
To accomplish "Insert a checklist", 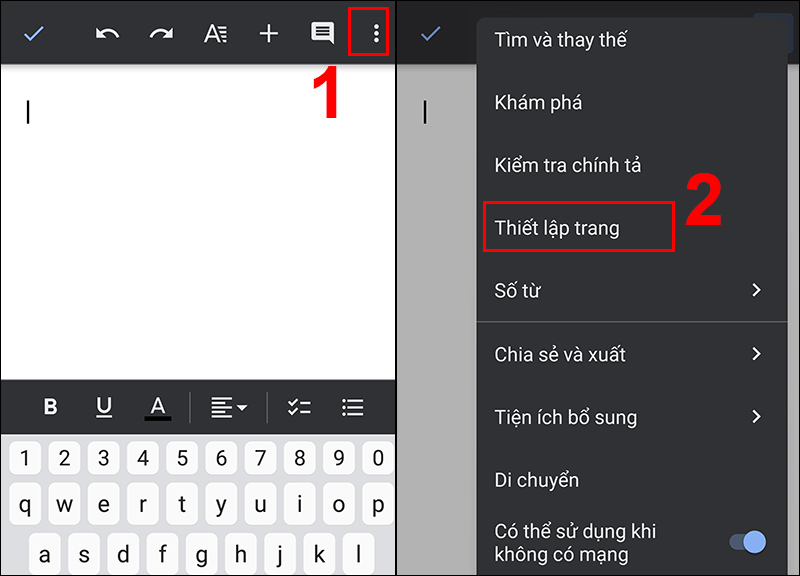I will (299, 407).
